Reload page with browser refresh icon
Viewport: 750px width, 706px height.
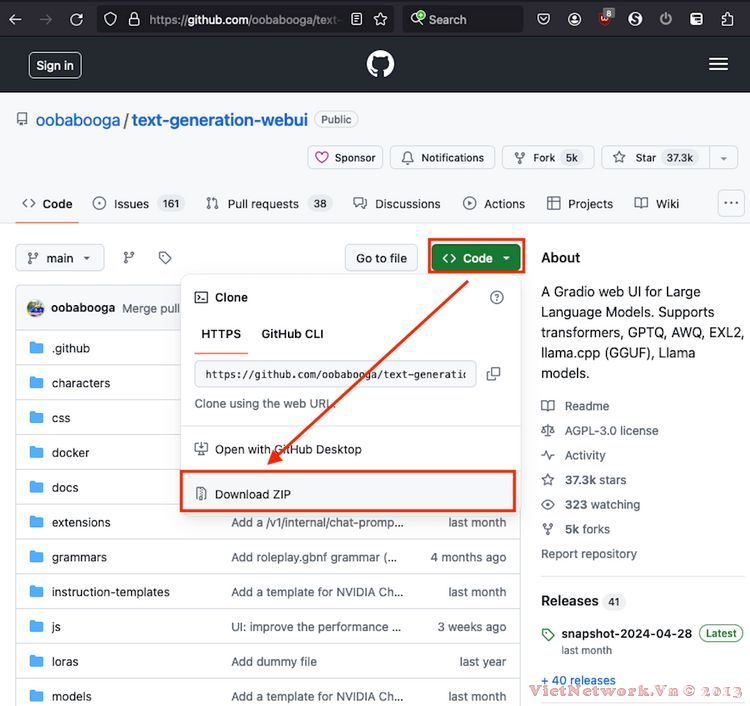[77, 19]
